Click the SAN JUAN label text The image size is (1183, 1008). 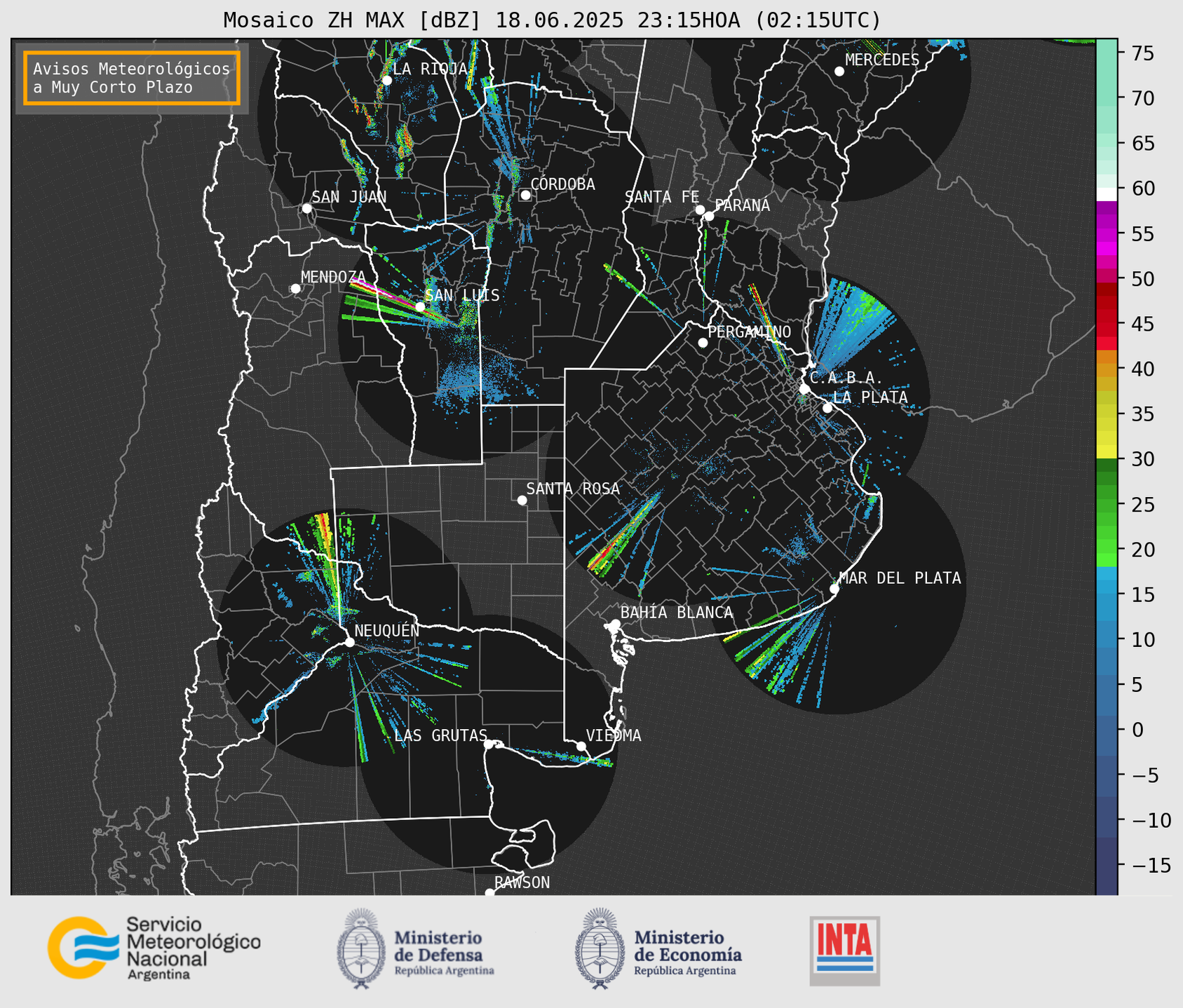pyautogui.click(x=349, y=197)
